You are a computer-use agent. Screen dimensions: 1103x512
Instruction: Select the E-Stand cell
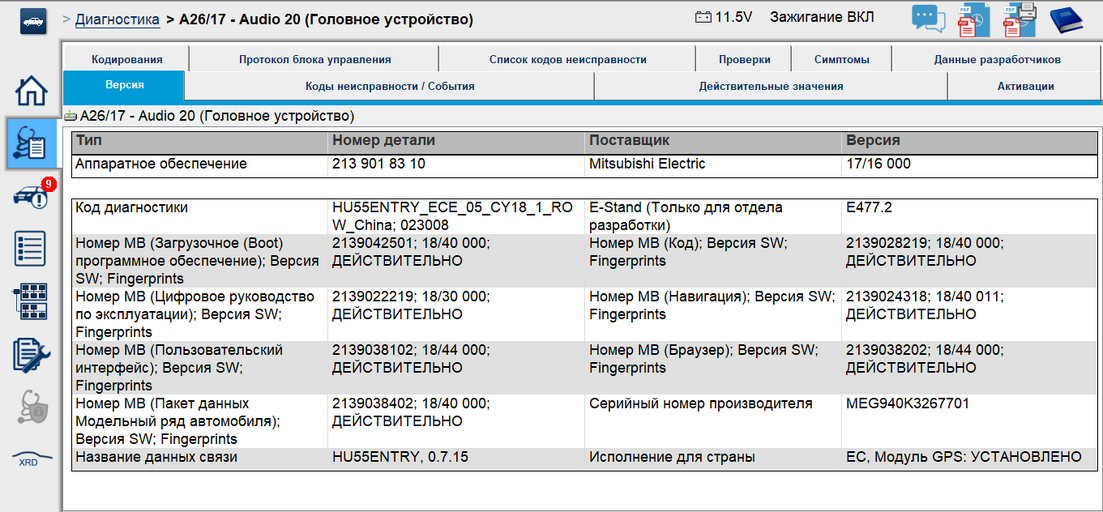(713, 217)
